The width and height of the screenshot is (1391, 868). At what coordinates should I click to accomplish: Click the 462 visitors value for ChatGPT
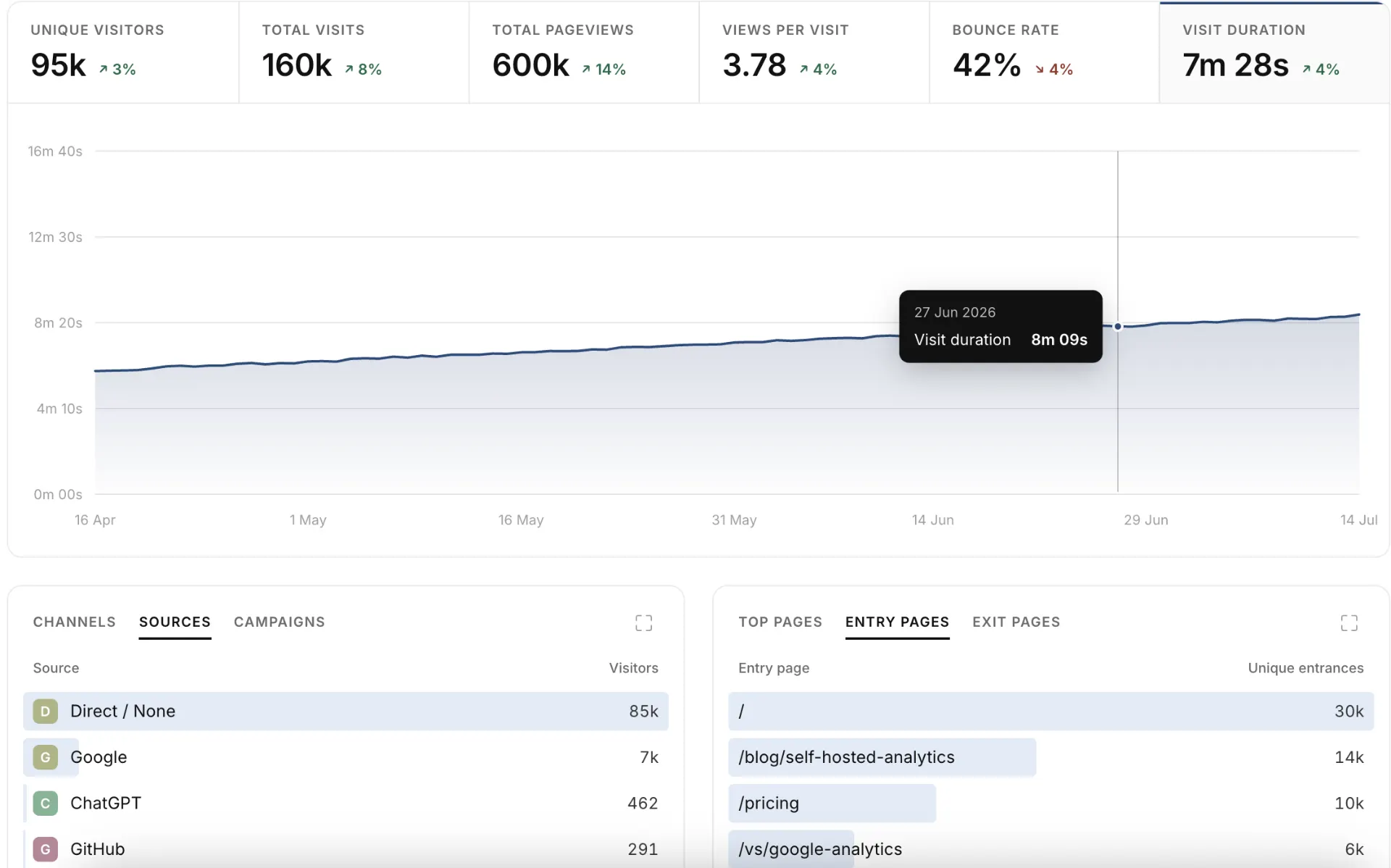(x=643, y=803)
